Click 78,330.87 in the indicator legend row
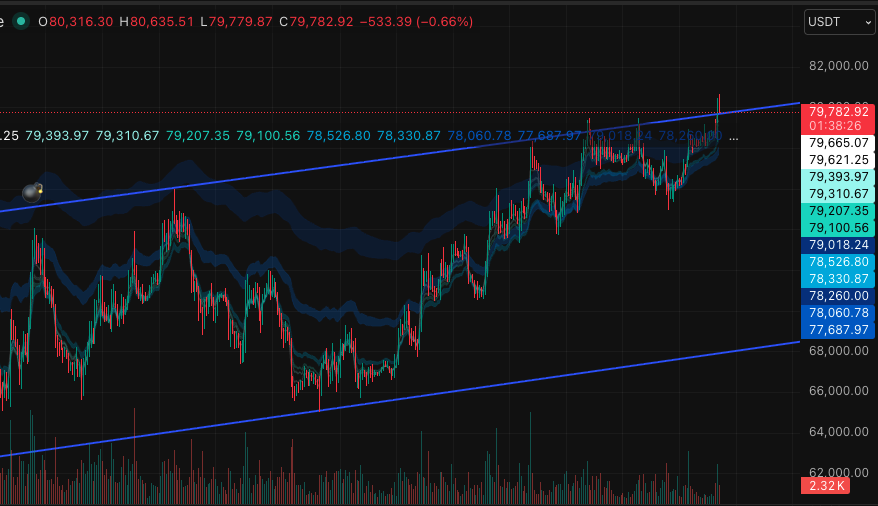 tap(409, 136)
